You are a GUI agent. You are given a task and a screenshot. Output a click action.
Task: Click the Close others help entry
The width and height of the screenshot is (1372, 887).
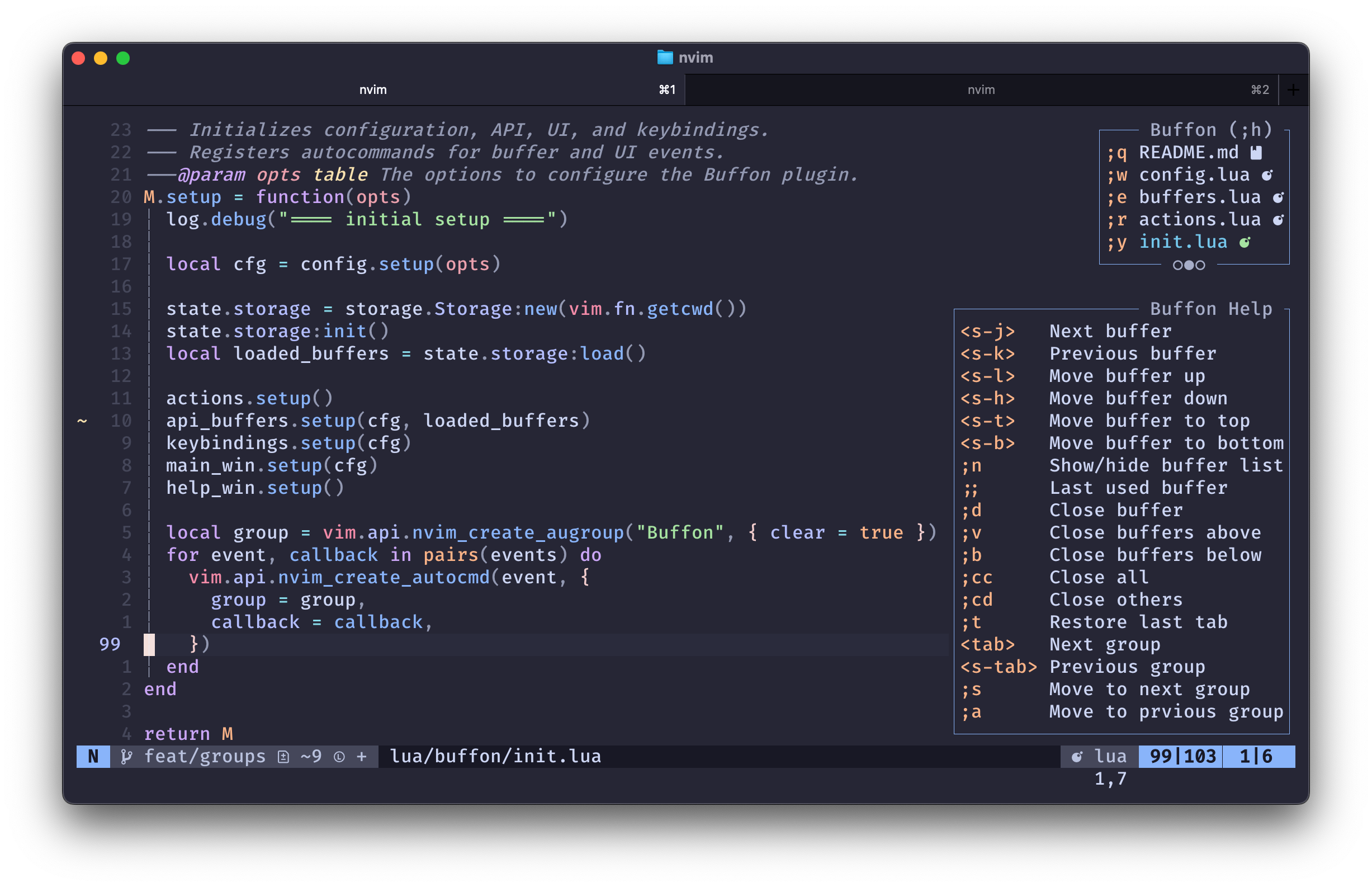tap(1115, 600)
